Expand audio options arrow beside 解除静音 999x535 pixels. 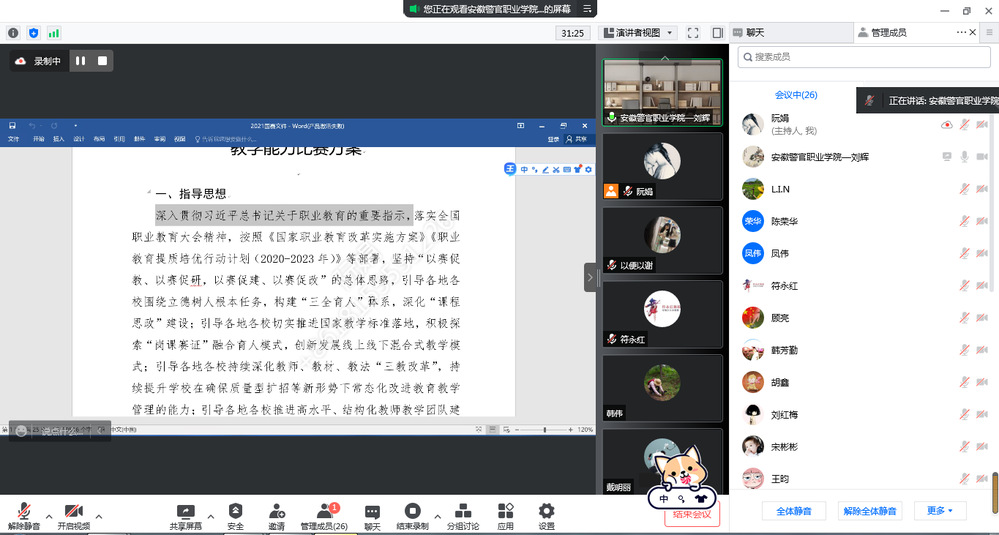(x=48, y=517)
